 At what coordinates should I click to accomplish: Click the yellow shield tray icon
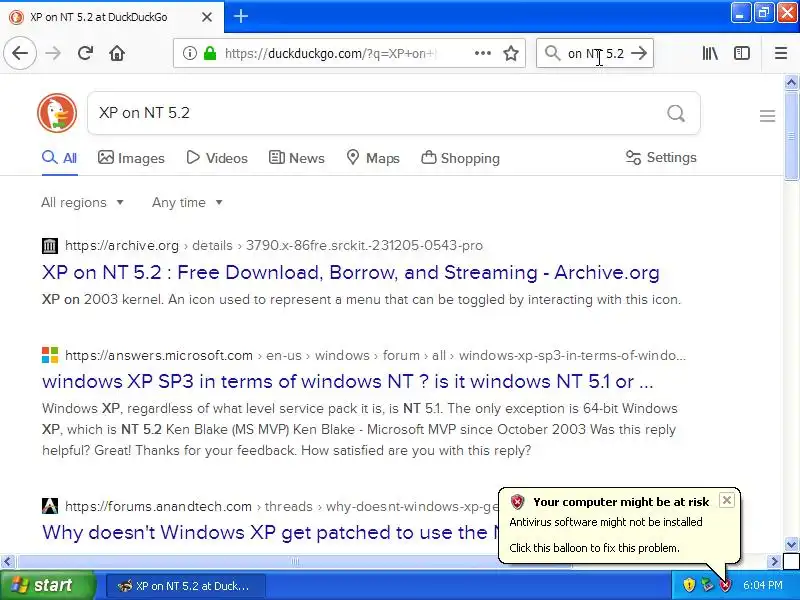tap(689, 584)
